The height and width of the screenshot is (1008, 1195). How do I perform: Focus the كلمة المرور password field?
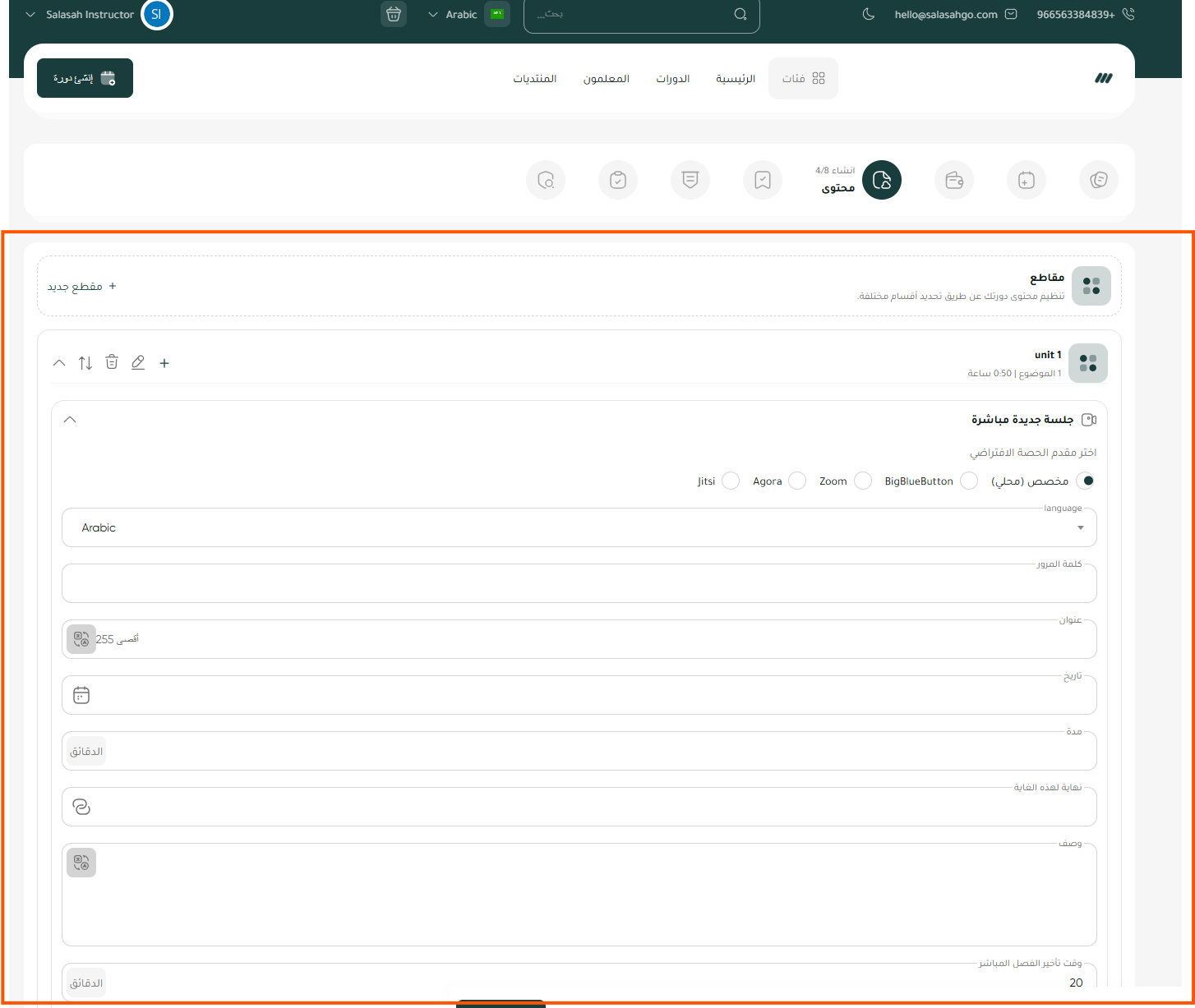[579, 583]
